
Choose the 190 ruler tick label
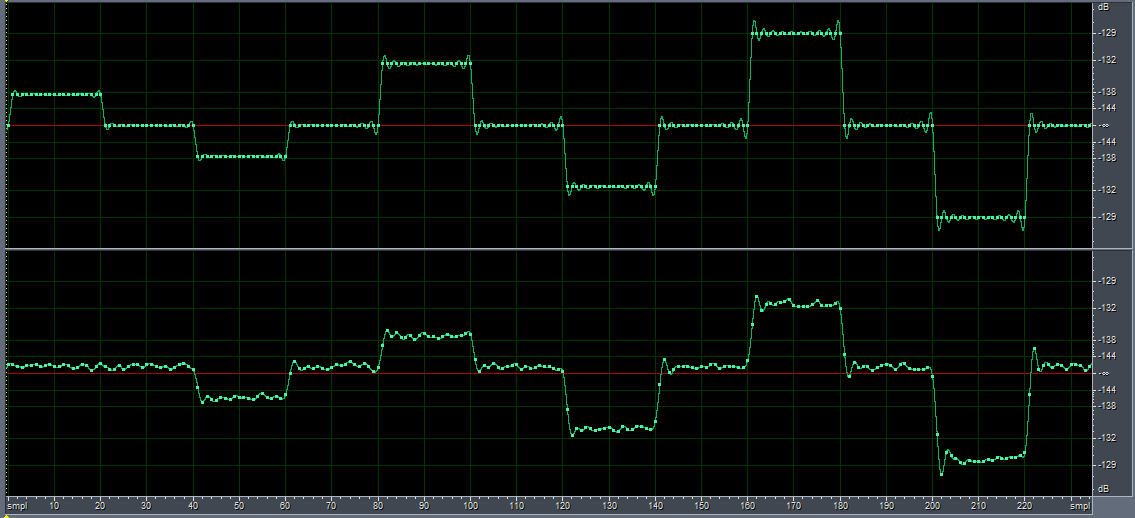click(887, 506)
